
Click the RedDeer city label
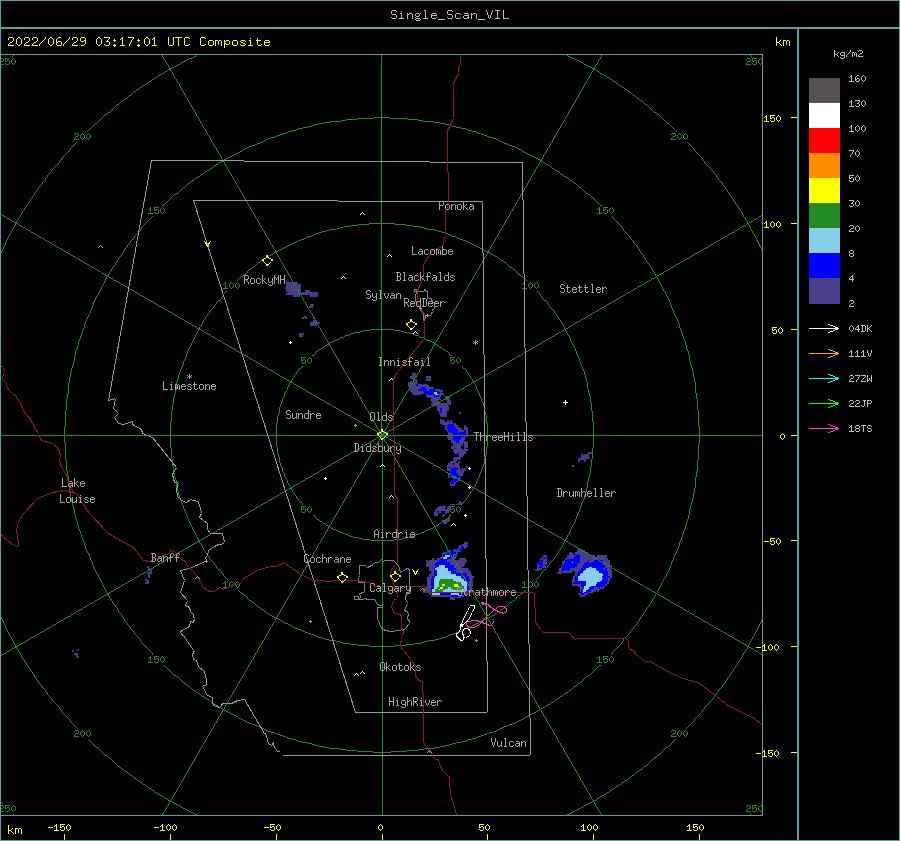coord(424,303)
